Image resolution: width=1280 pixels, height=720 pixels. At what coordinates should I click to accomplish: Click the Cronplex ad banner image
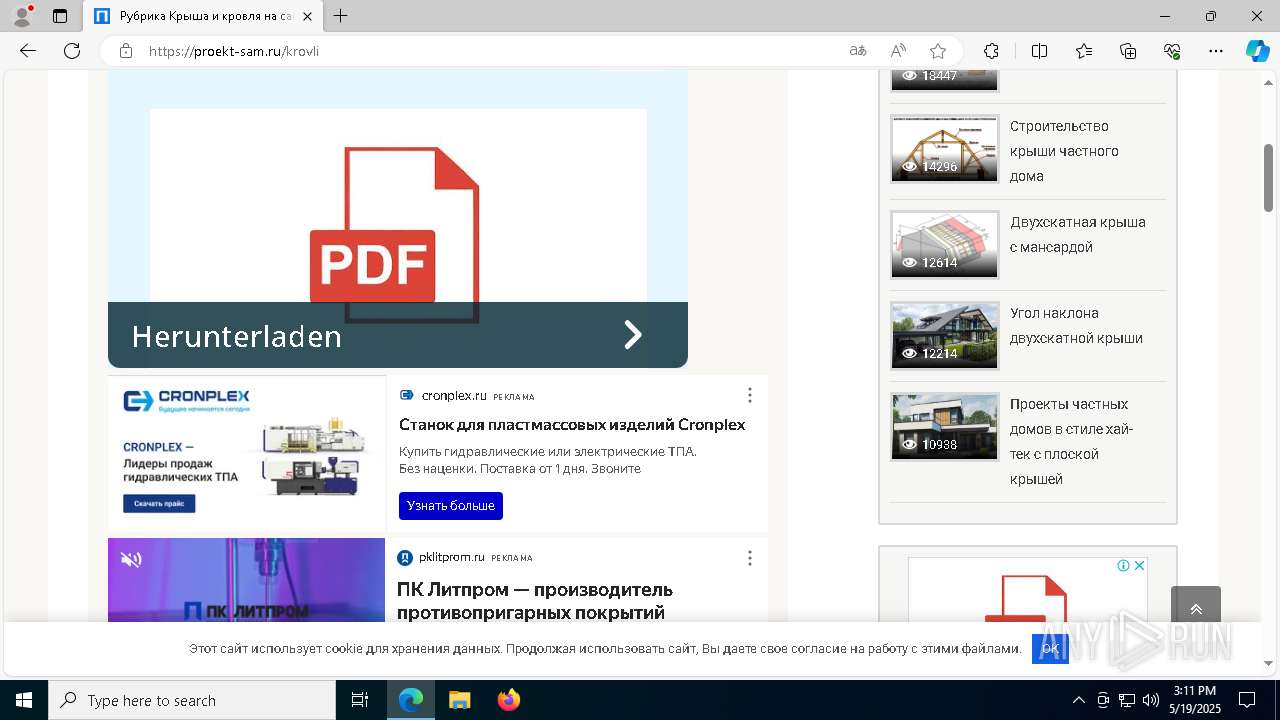pos(246,453)
